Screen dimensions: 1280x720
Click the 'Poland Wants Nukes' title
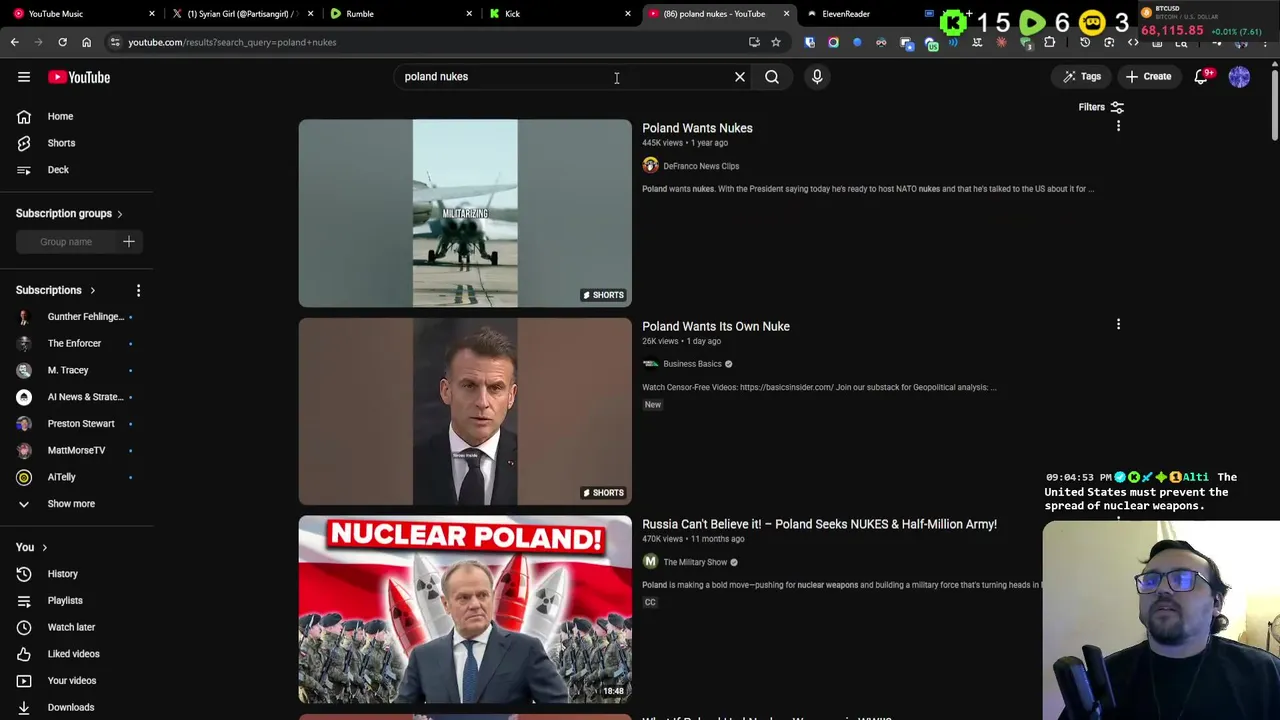pyautogui.click(x=697, y=128)
